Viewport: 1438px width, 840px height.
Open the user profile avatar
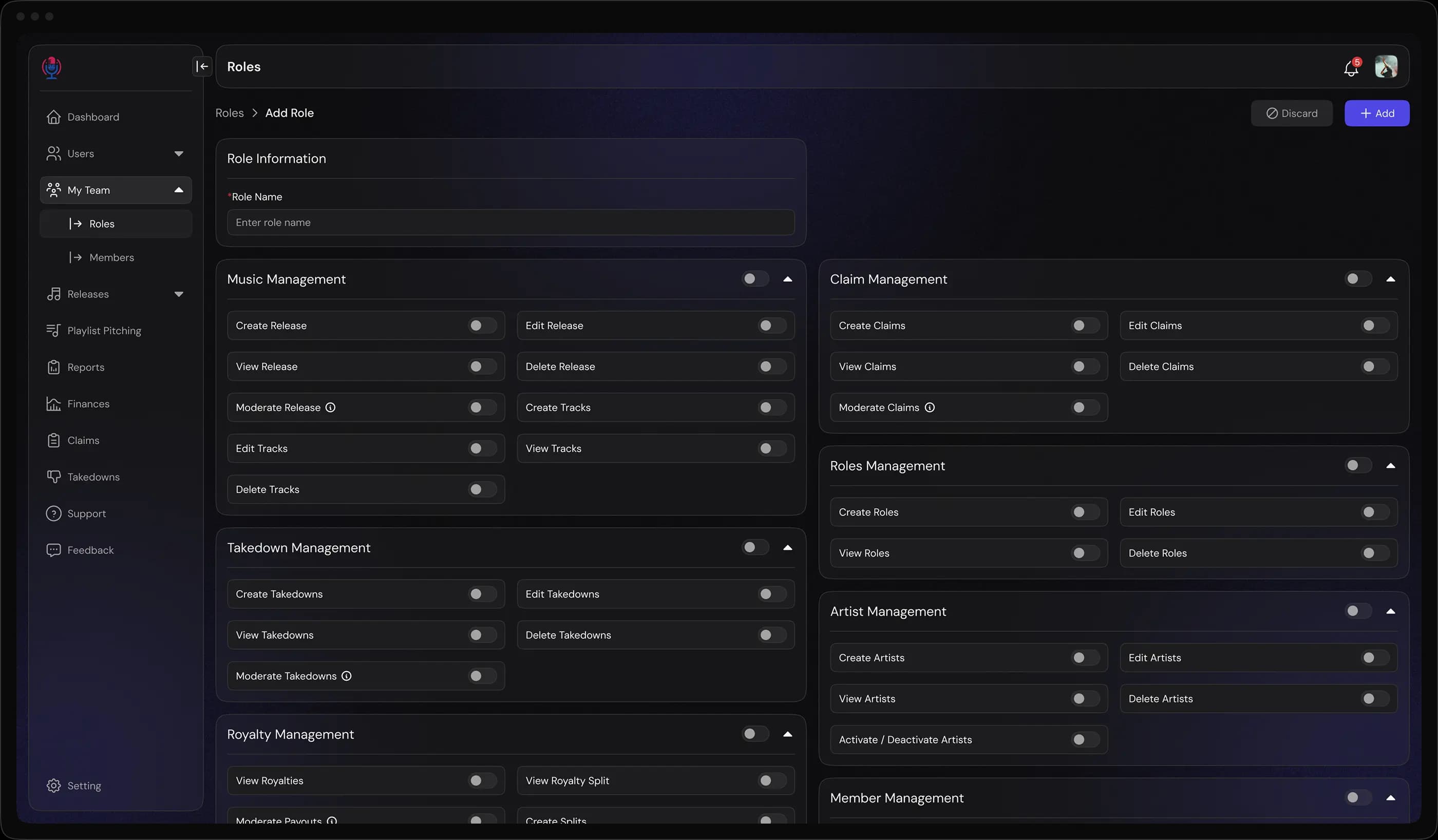pos(1386,67)
